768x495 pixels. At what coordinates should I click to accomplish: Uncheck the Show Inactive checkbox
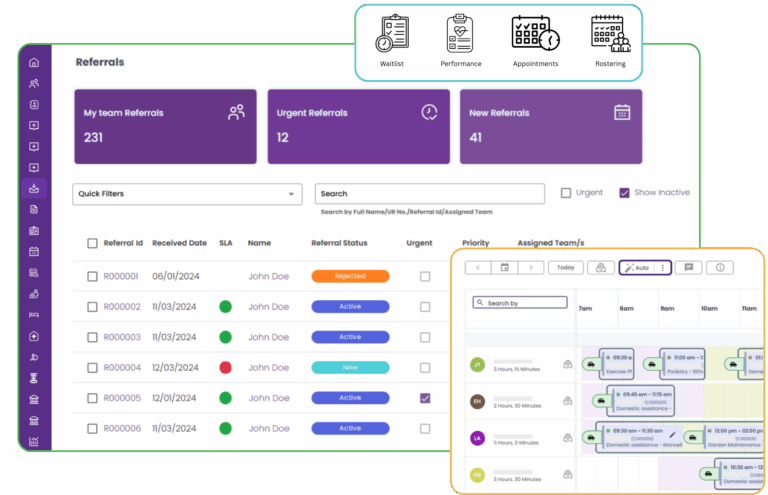[625, 193]
